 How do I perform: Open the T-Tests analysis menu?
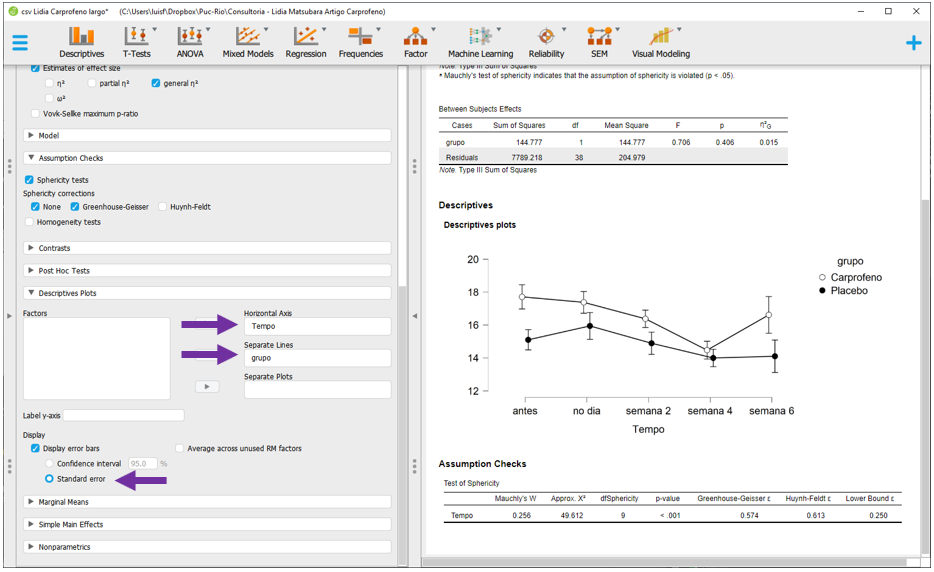coord(137,41)
